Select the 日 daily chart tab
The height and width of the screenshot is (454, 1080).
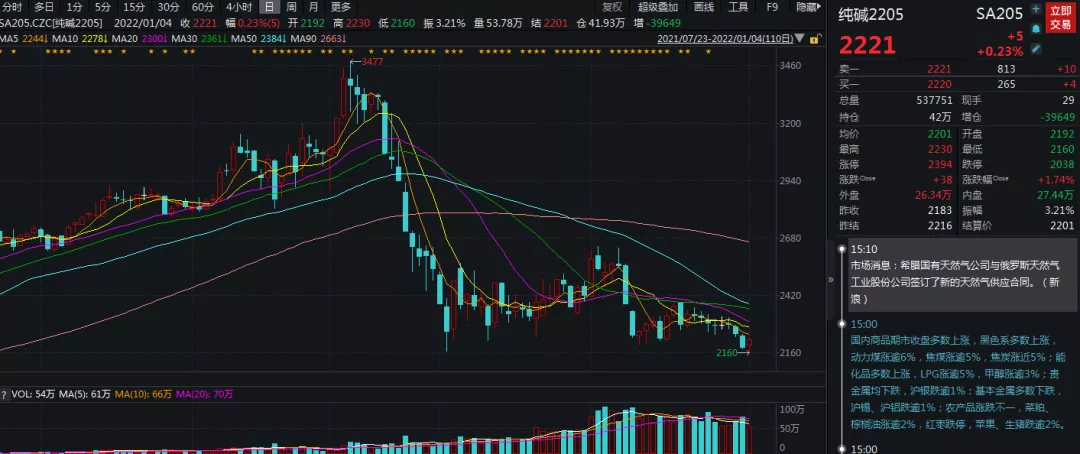click(269, 7)
